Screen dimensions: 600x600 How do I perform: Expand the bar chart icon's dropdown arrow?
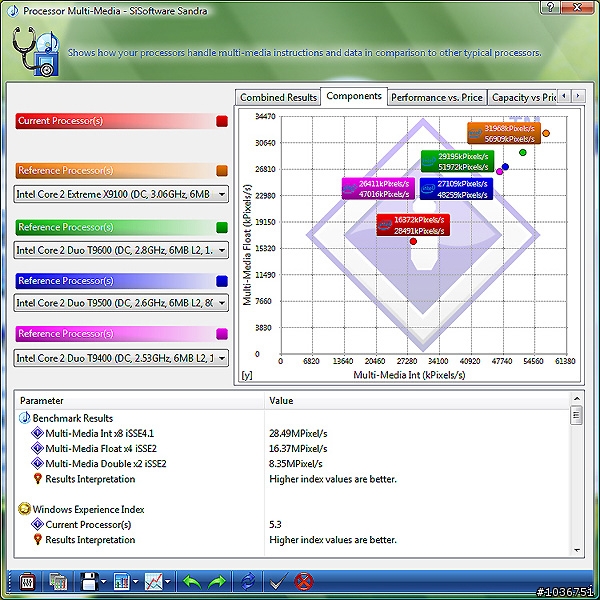click(136, 582)
